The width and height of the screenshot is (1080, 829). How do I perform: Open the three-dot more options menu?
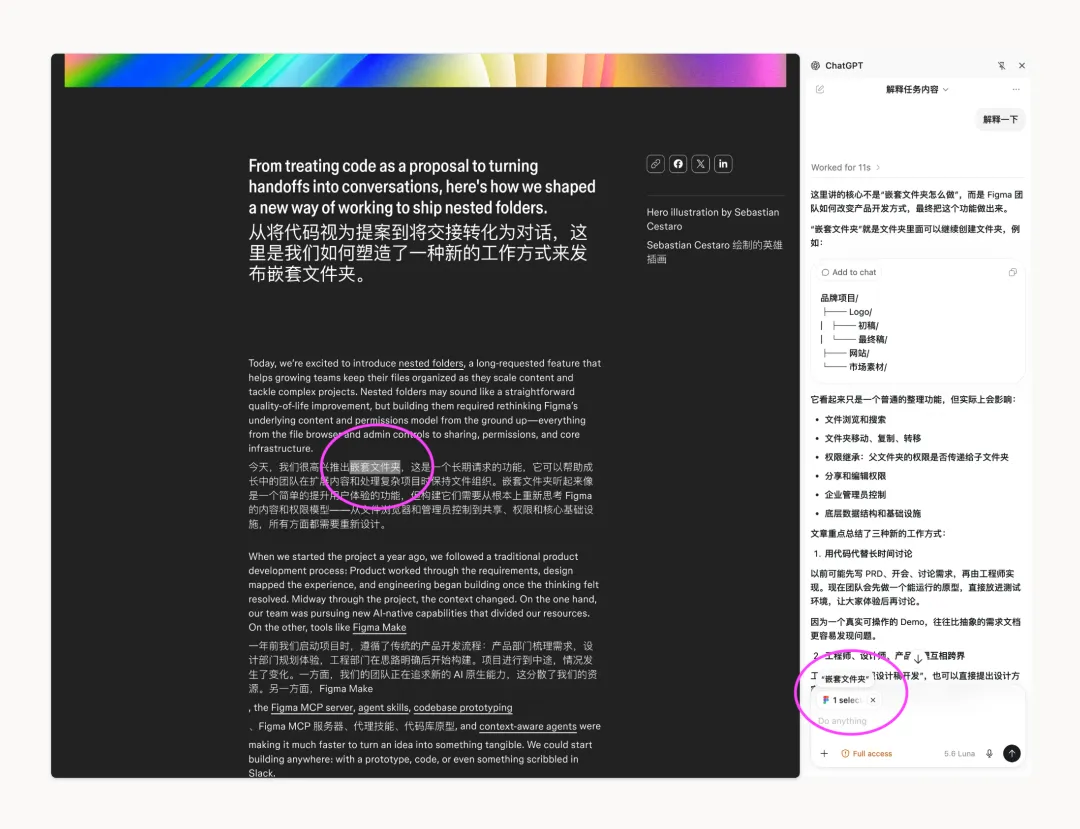click(1016, 90)
